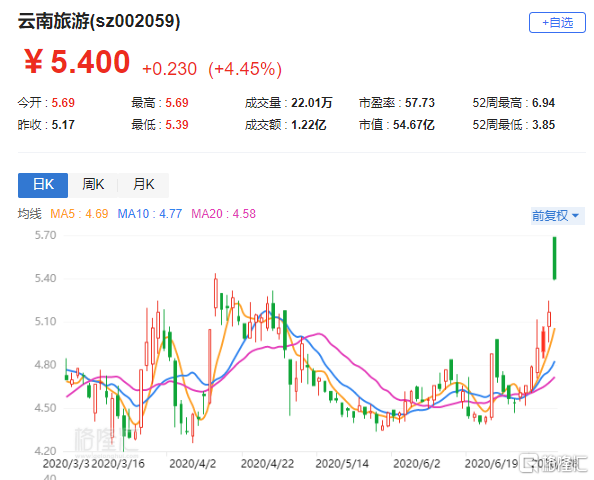594x480 pixels.
Task: Click the 市值 value 54.67亿
Action: point(413,125)
